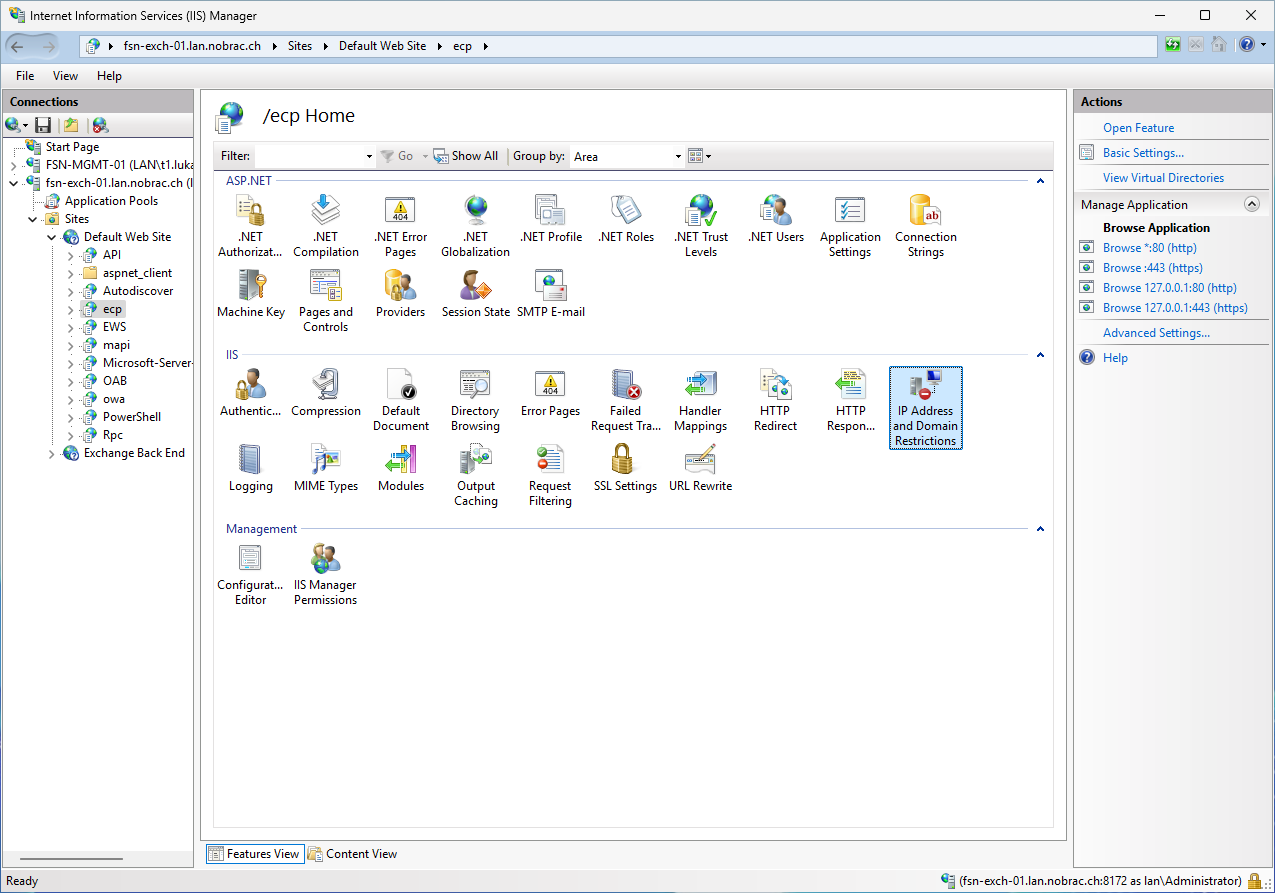
Task: Open Basic Settings action link
Action: pyautogui.click(x=1143, y=153)
